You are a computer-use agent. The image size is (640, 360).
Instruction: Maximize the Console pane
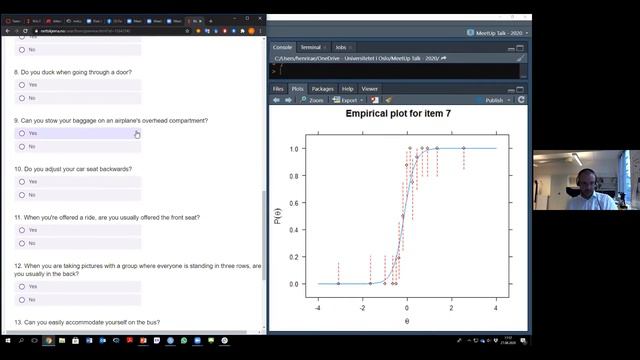point(520,48)
